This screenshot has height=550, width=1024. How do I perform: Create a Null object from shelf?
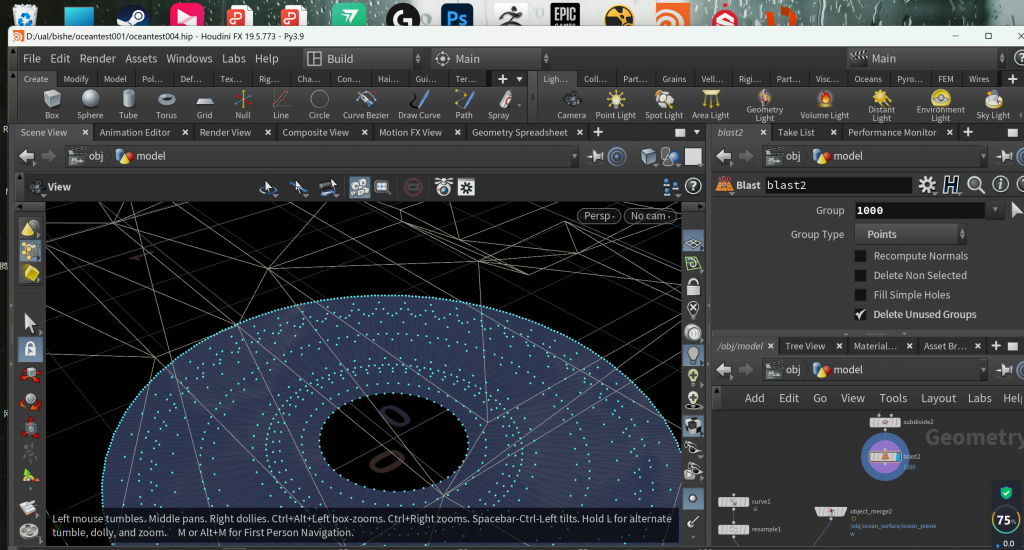243,105
